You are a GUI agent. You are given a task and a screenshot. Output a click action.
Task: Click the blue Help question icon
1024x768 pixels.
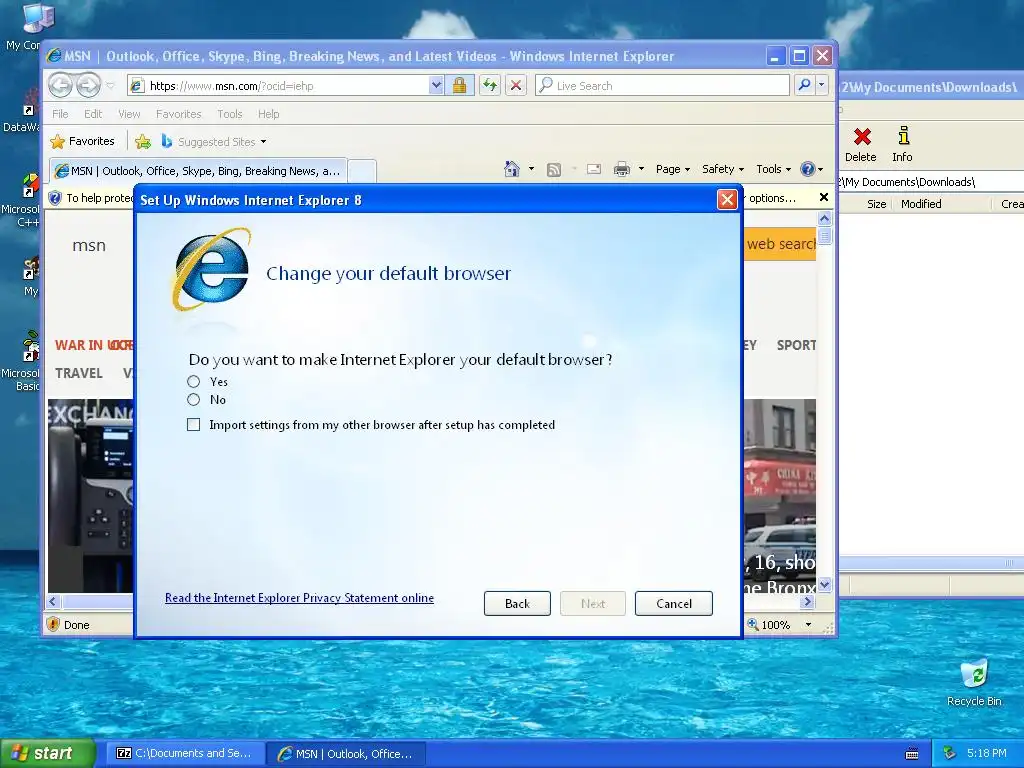[808, 169]
